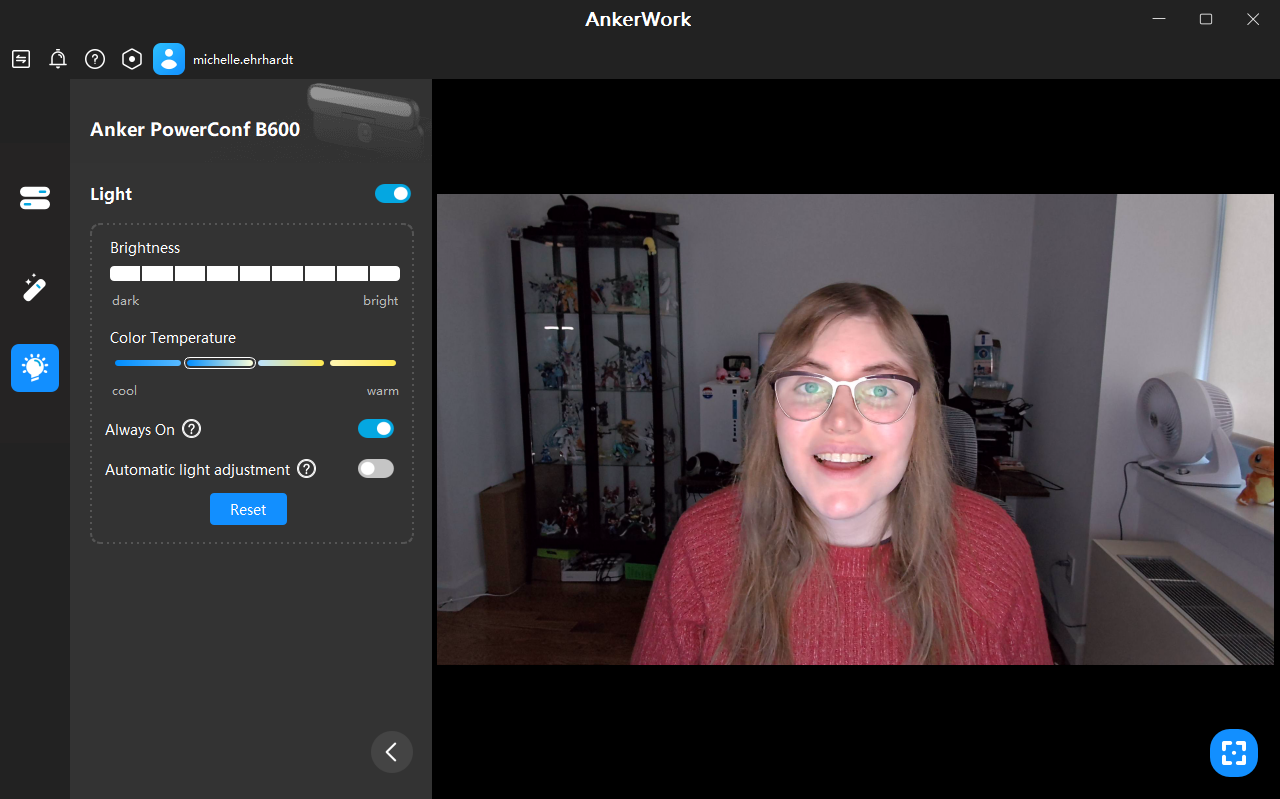Open the general settings sidebar tab
The width and height of the screenshot is (1280, 799).
point(35,198)
